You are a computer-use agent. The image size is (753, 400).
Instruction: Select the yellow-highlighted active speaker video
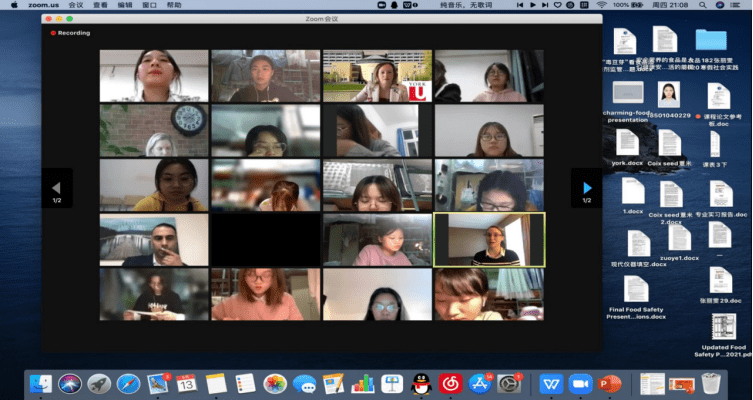pyautogui.click(x=489, y=239)
